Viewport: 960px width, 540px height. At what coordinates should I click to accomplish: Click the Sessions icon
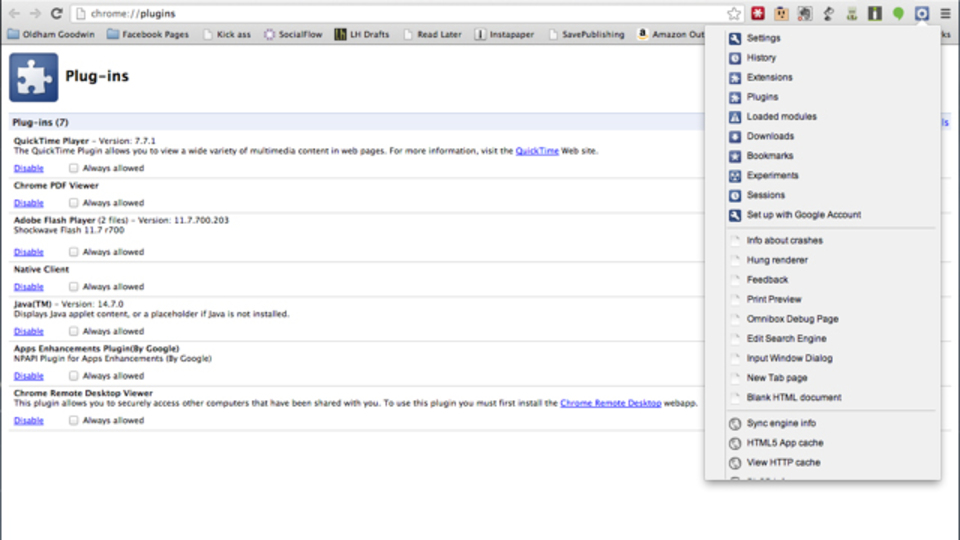735,195
